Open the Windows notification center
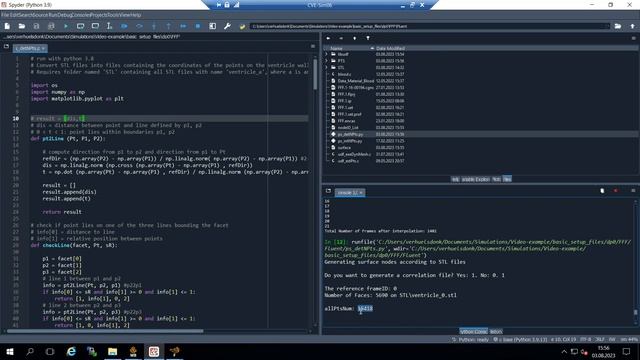Screen dimensions: 640x360 click(x=627, y=351)
